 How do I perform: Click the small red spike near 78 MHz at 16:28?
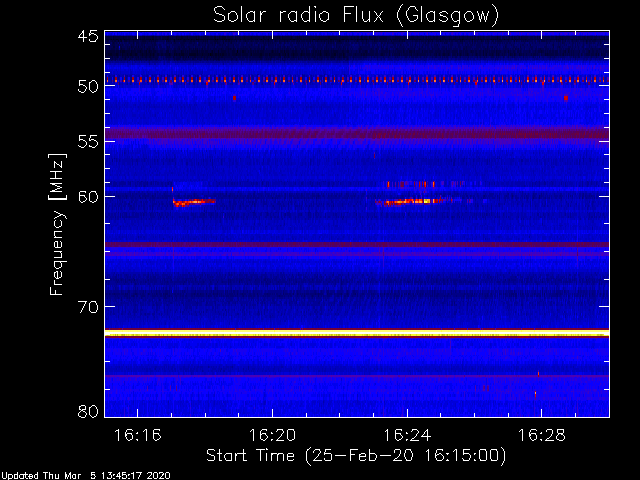point(536,394)
